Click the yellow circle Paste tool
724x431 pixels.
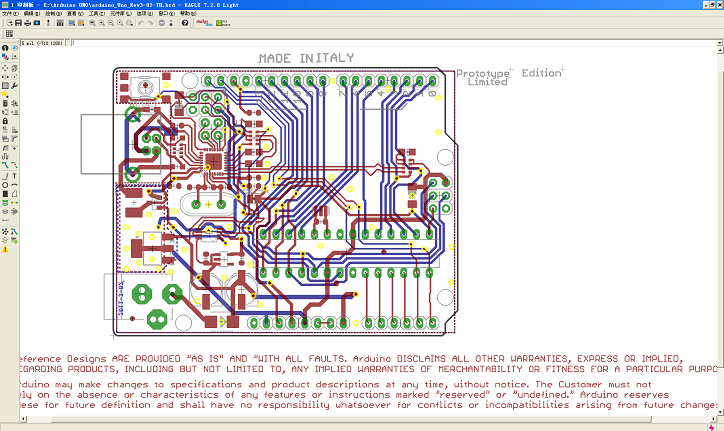(x=5, y=94)
